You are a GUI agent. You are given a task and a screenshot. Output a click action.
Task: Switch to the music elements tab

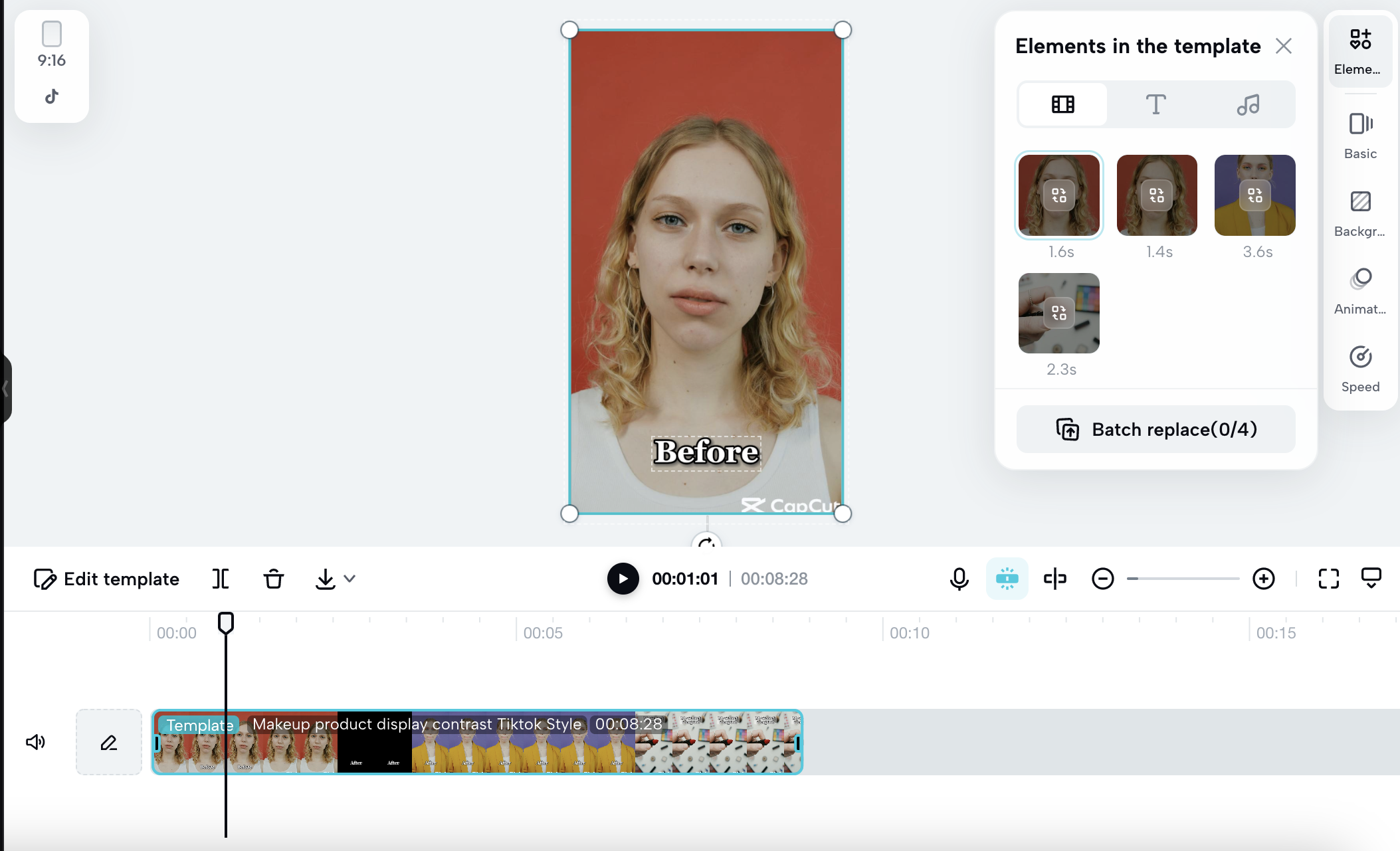click(x=1248, y=104)
